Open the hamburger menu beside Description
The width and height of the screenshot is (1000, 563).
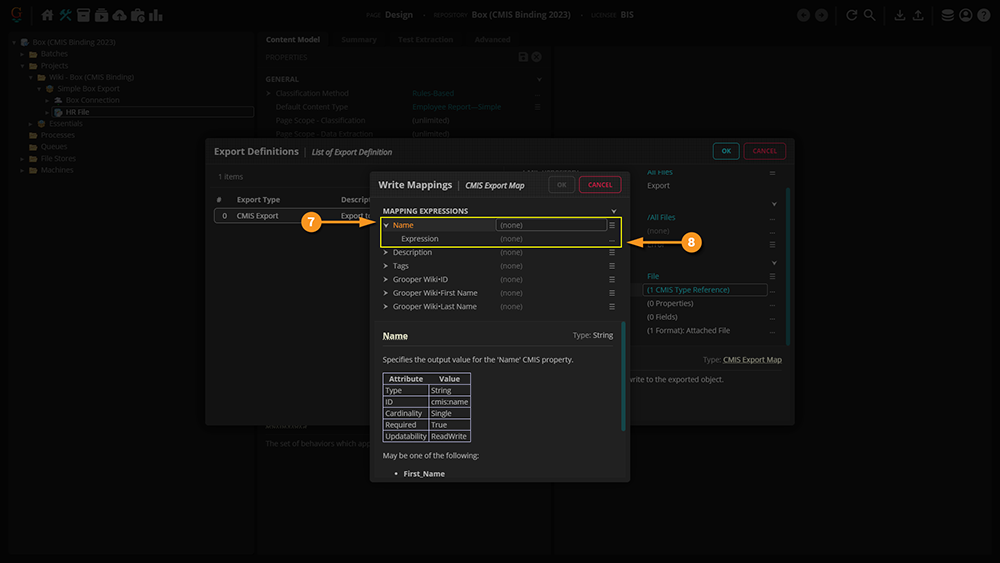coord(612,253)
